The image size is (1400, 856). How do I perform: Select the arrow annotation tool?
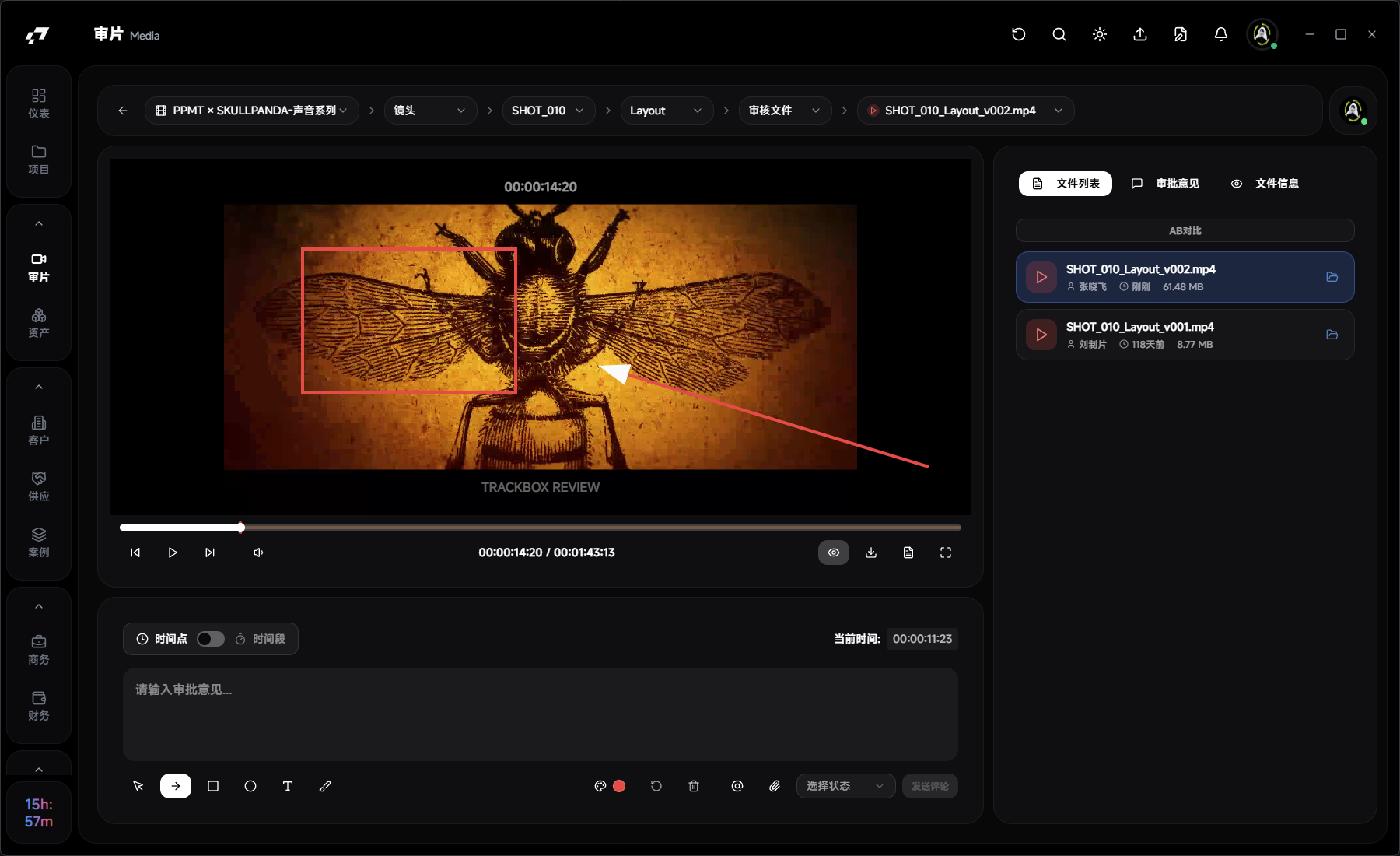[x=176, y=786]
